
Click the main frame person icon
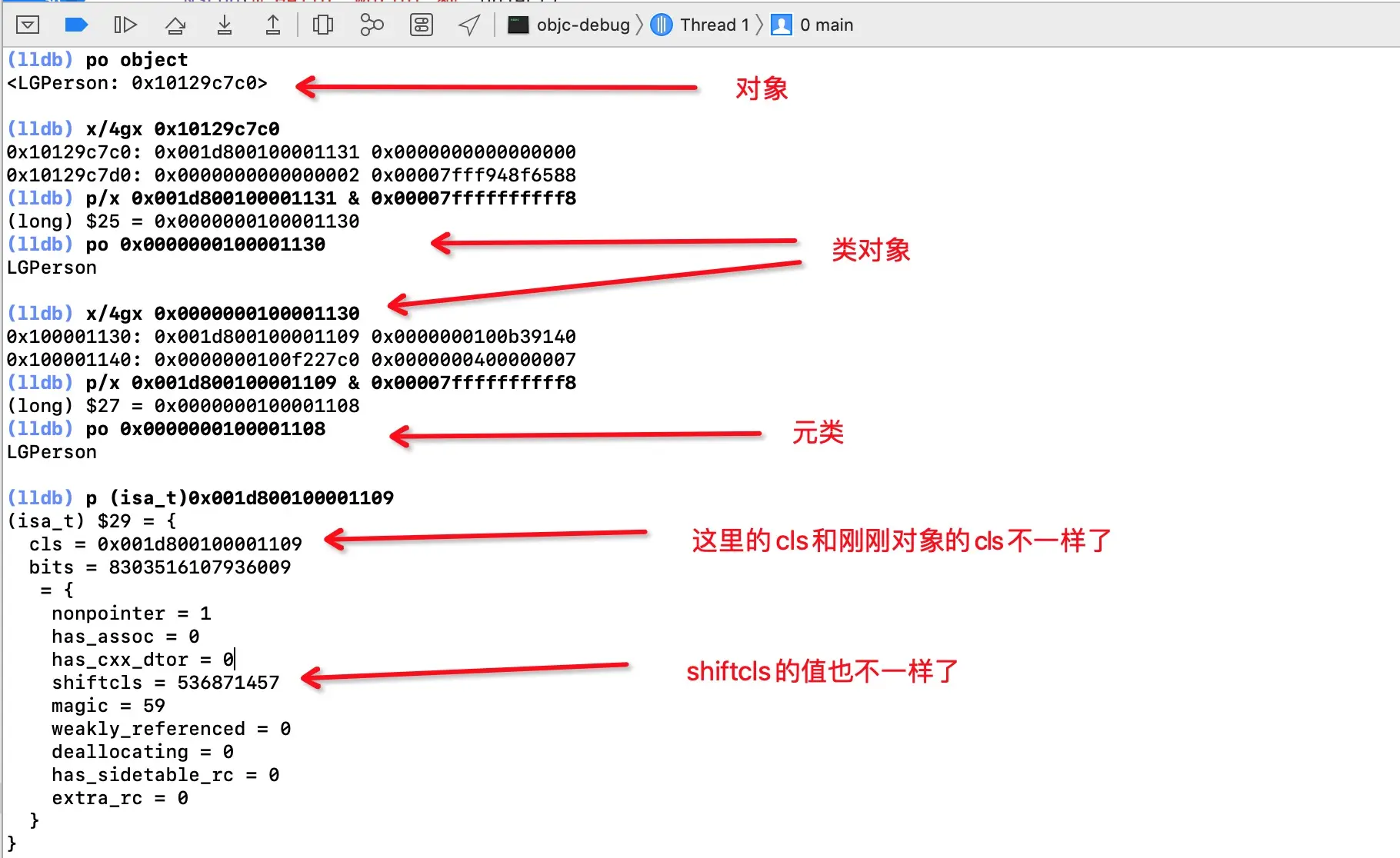coord(782,25)
